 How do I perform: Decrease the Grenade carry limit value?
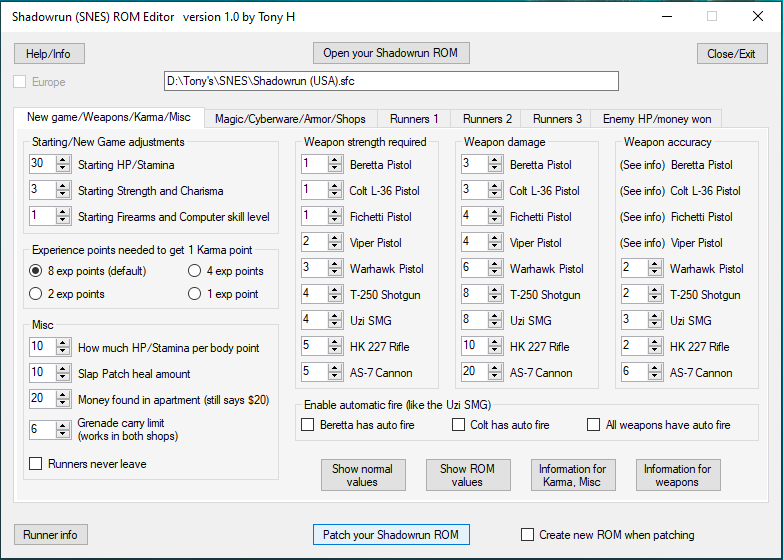tap(64, 434)
